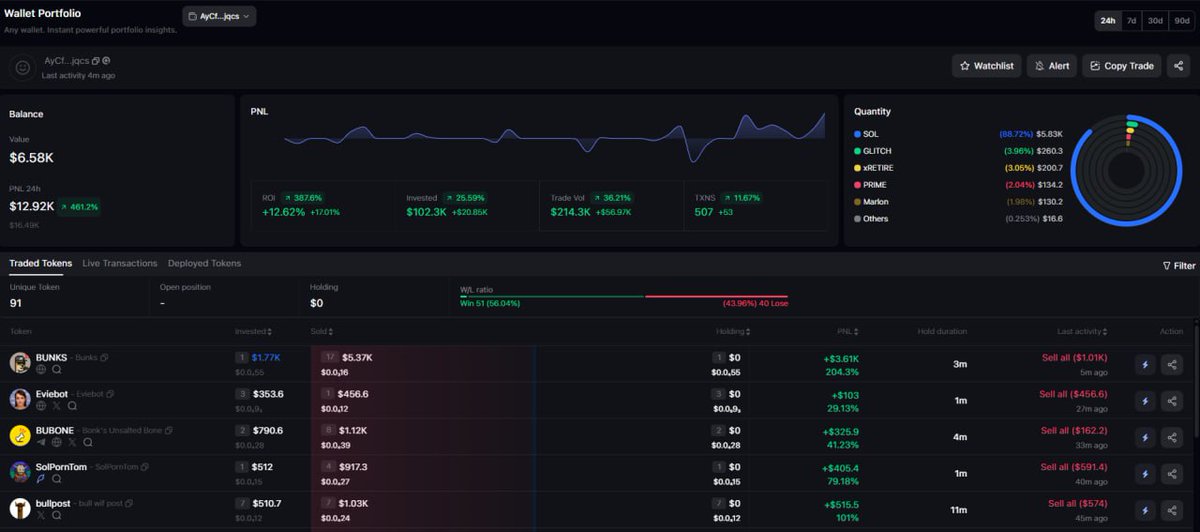Viewport: 1200px width, 532px height.
Task: Click the green GLITCH legend color dot
Action: (x=857, y=150)
